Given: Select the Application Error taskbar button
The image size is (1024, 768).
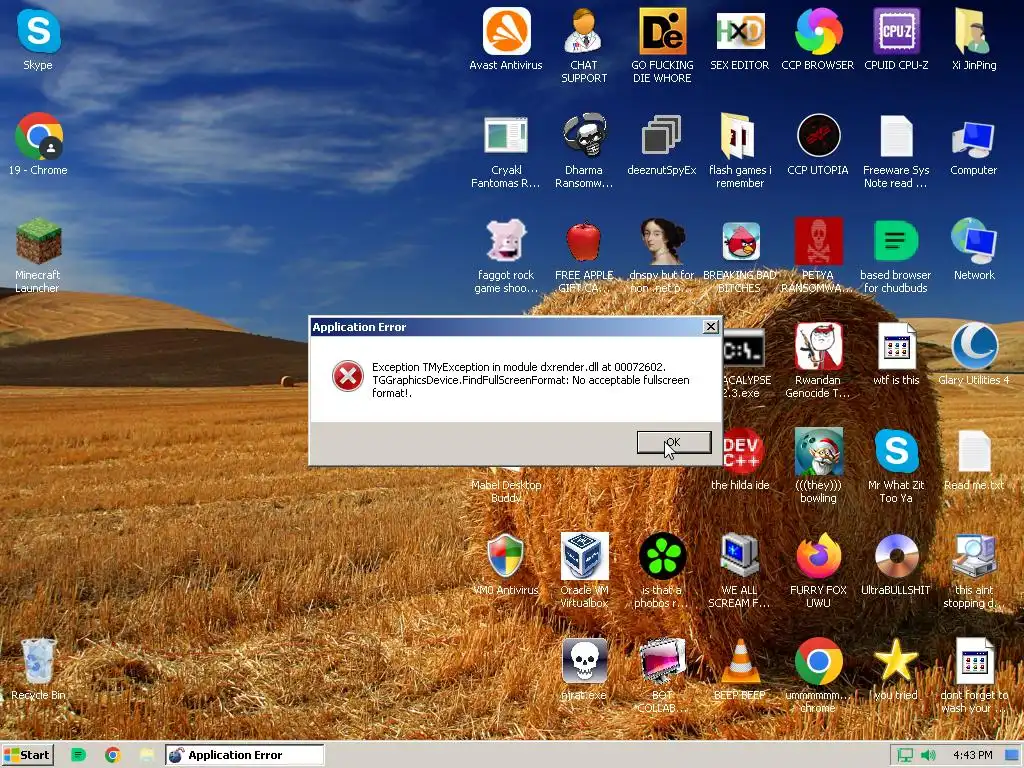Looking at the screenshot, I should click(x=244, y=755).
